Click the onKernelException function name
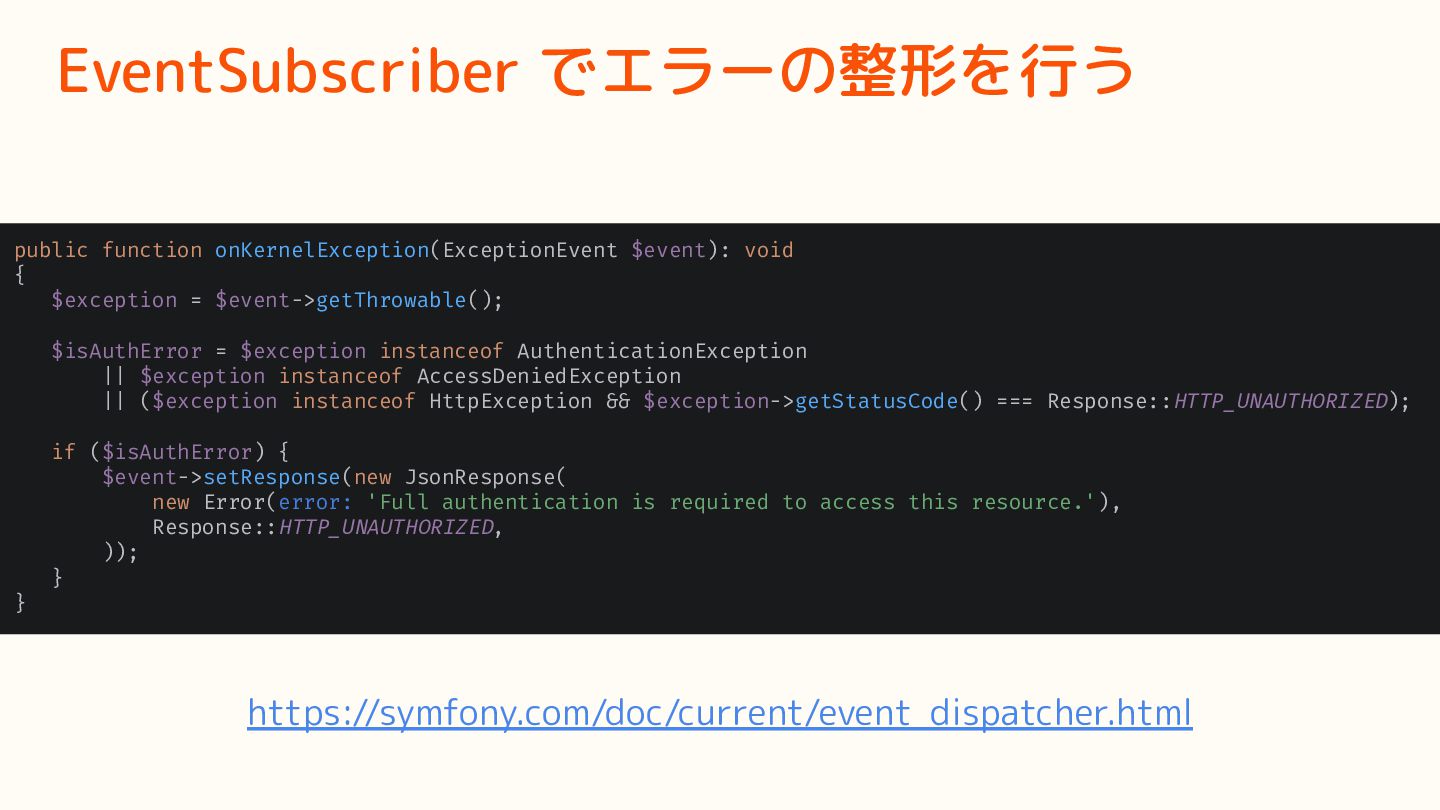This screenshot has height=810, width=1440. click(x=322, y=250)
